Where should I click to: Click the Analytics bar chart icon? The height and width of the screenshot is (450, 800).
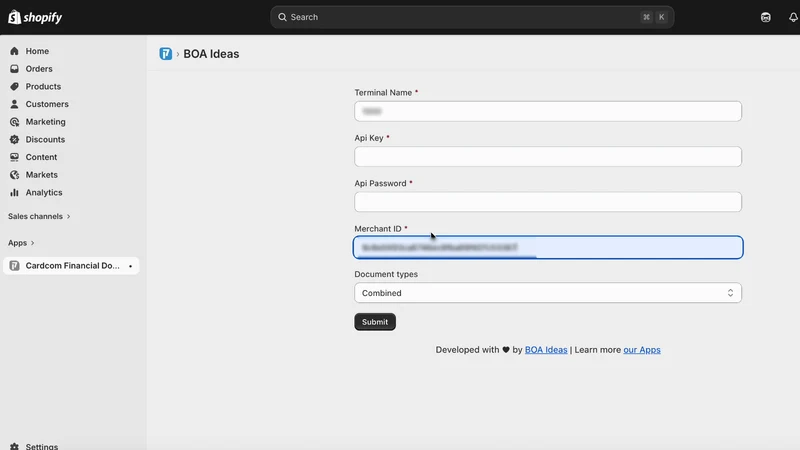tap(14, 192)
